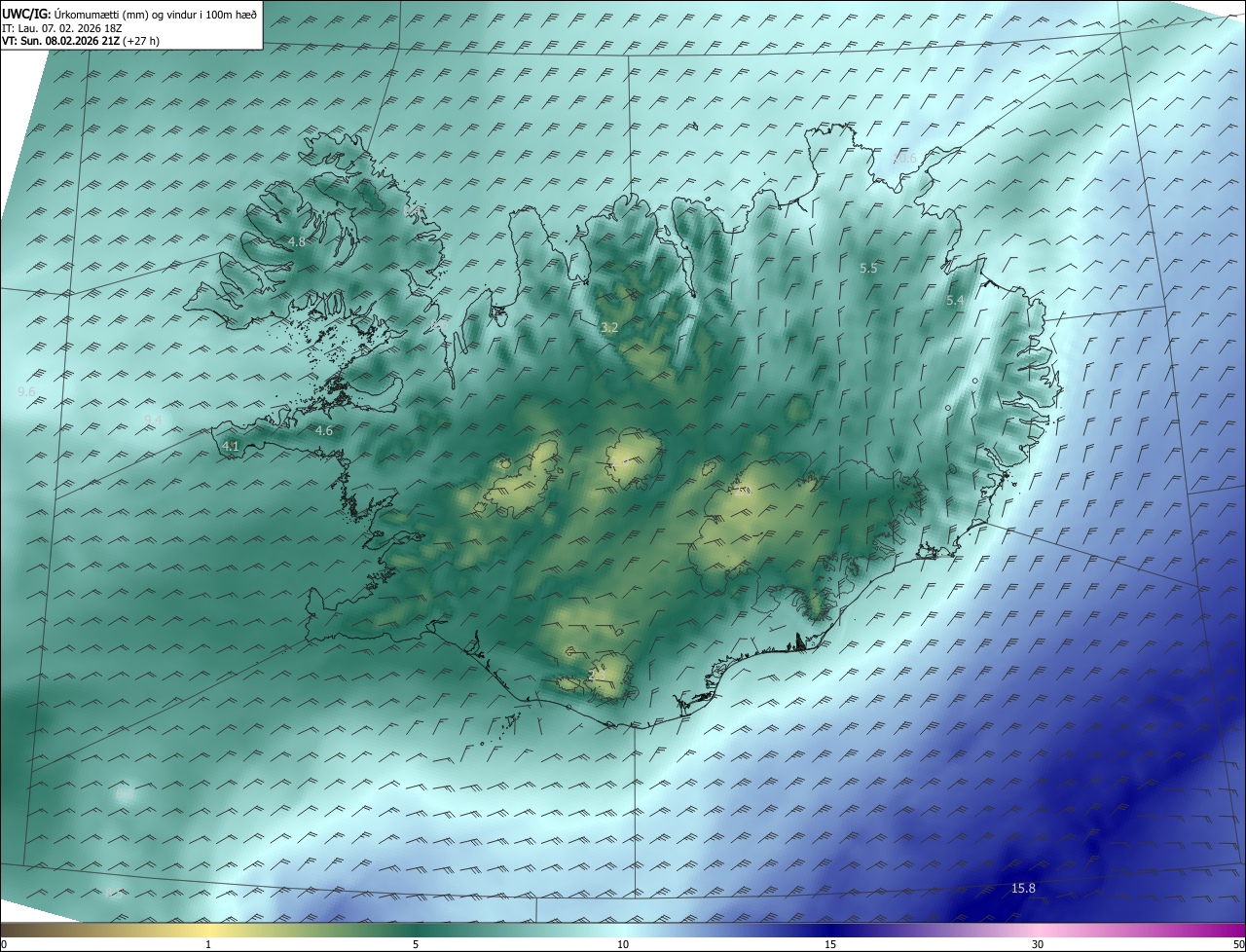
Task: Click the 10.6 value label on the northeast peninsula
Action: tap(904, 158)
